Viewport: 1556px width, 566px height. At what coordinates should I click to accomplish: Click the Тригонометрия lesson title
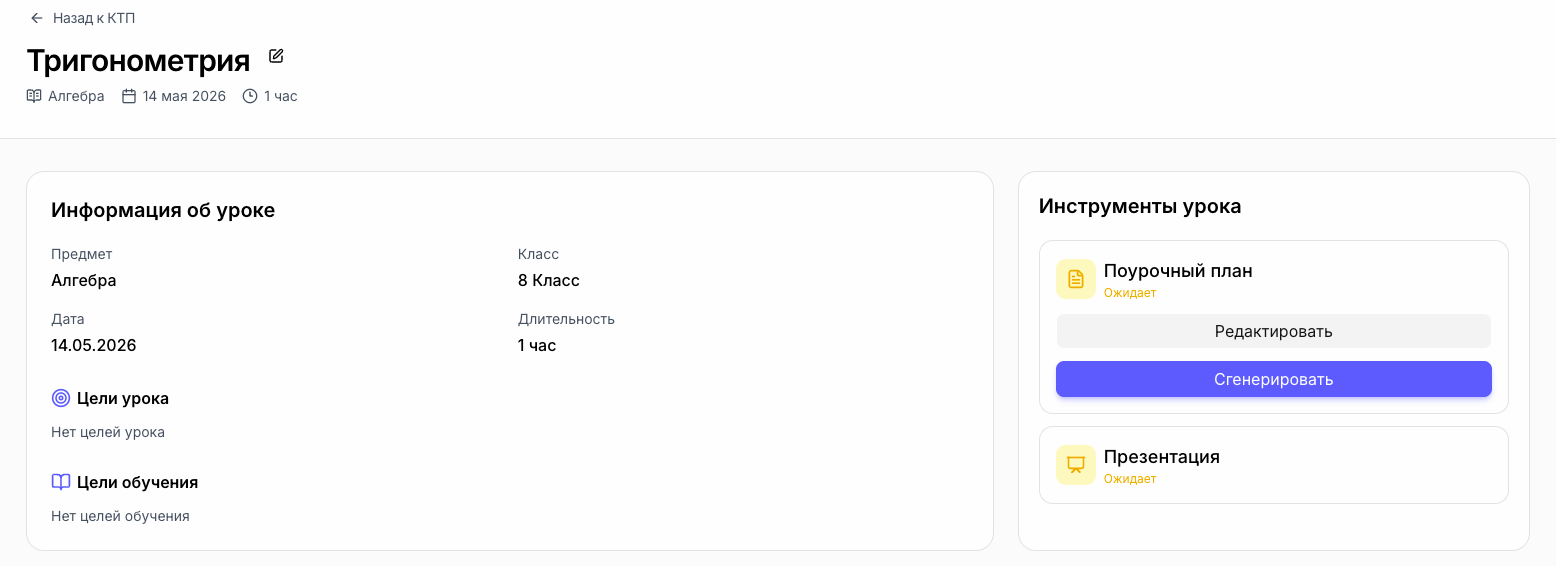pos(138,61)
